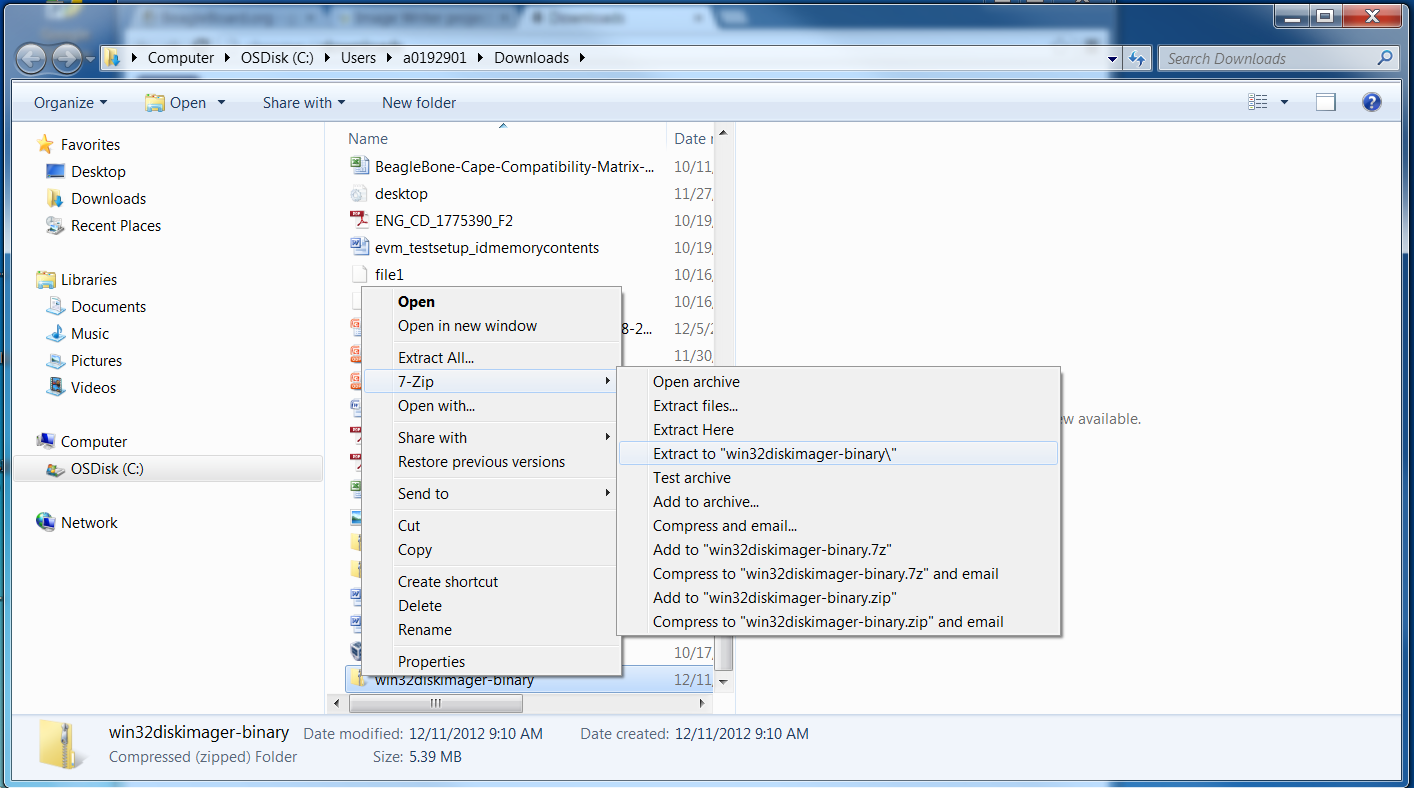Open the evm_testsetup_idmemorycontents document
The image size is (1414, 788).
pos(486,247)
